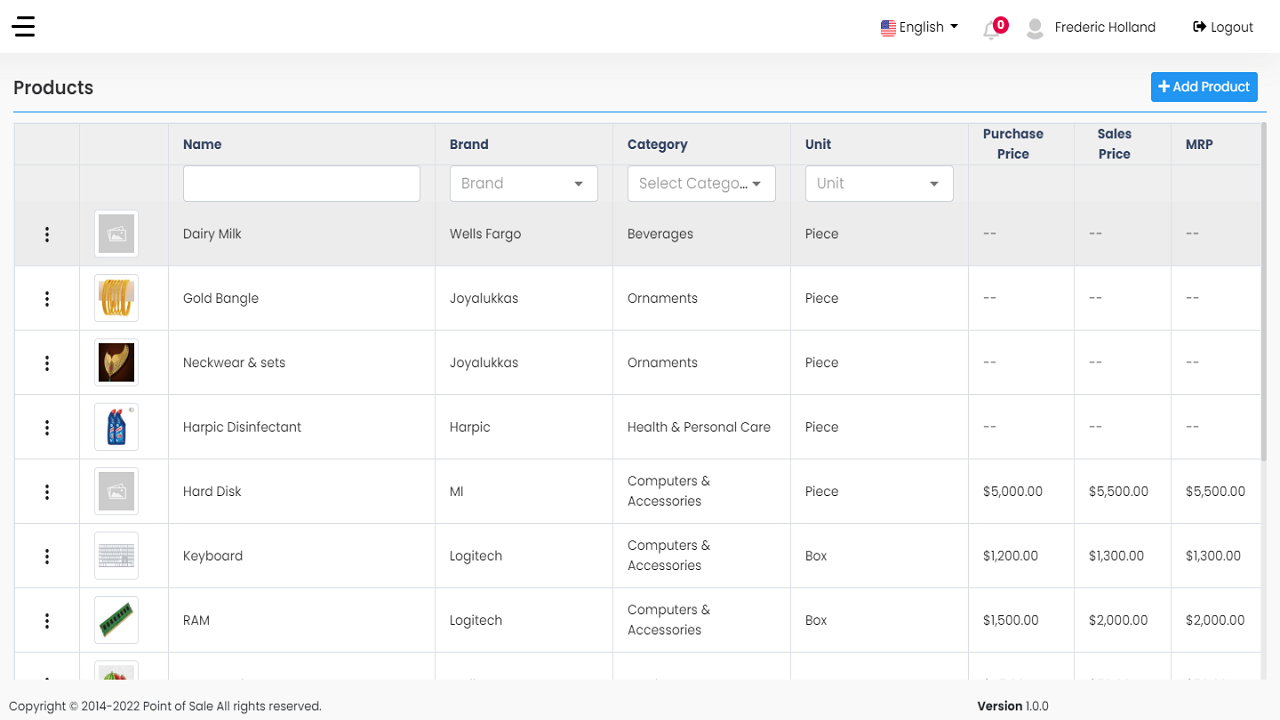Click the Gold Bangle product thumbnail

[116, 298]
